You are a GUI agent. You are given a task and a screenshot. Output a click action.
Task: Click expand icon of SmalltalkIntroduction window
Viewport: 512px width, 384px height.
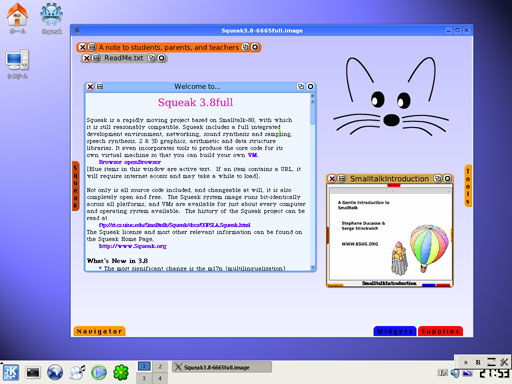point(438,178)
